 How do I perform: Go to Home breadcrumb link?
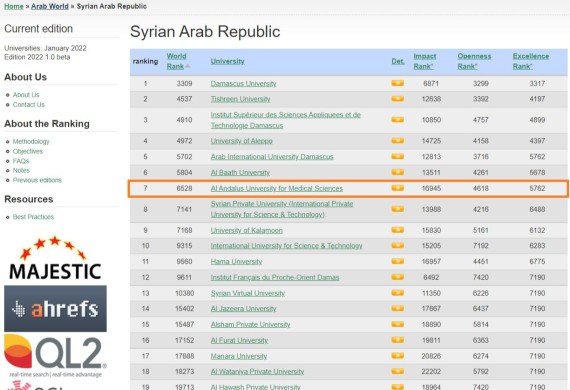(14, 6)
